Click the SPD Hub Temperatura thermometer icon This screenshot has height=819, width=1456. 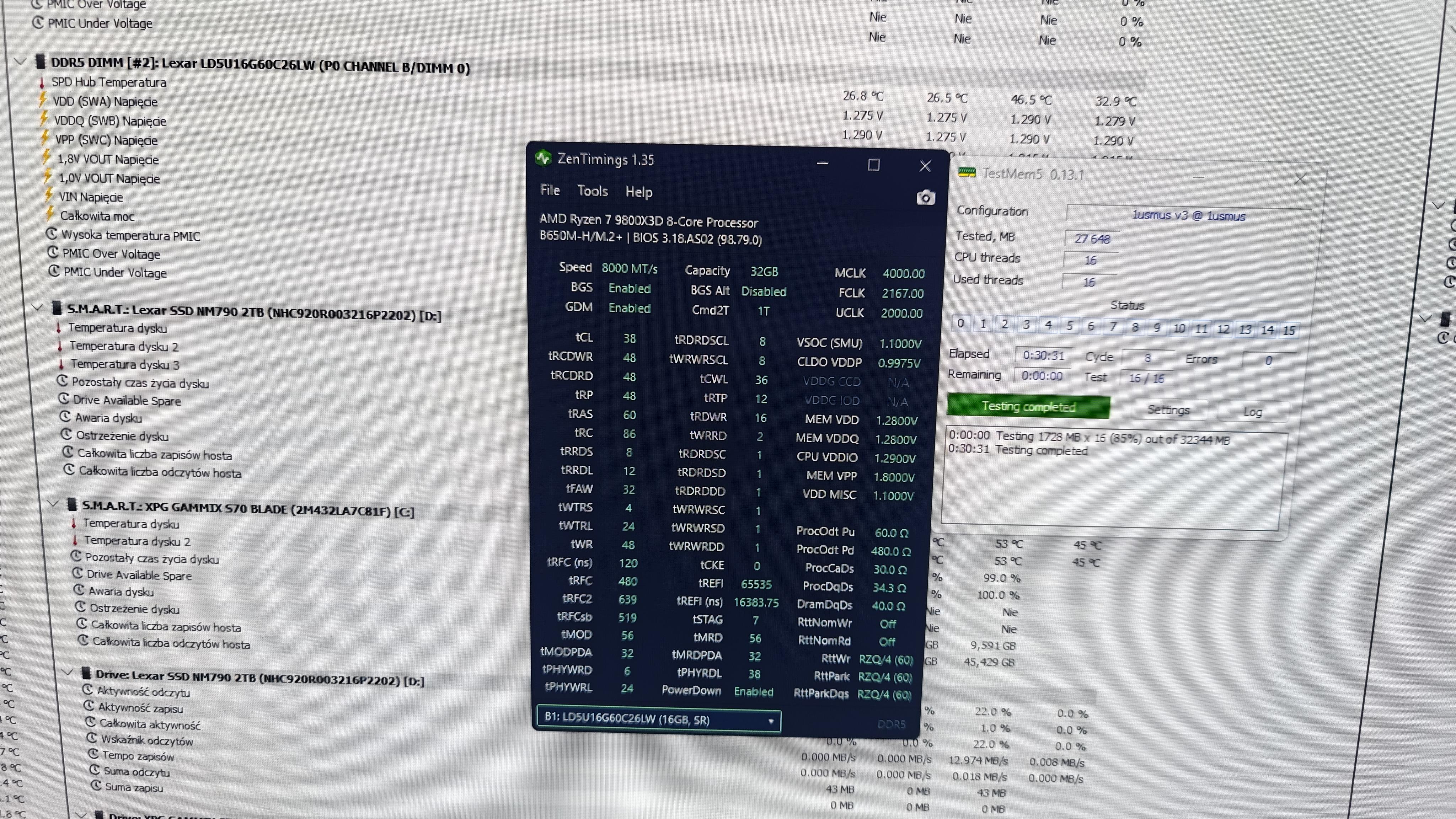[x=41, y=82]
